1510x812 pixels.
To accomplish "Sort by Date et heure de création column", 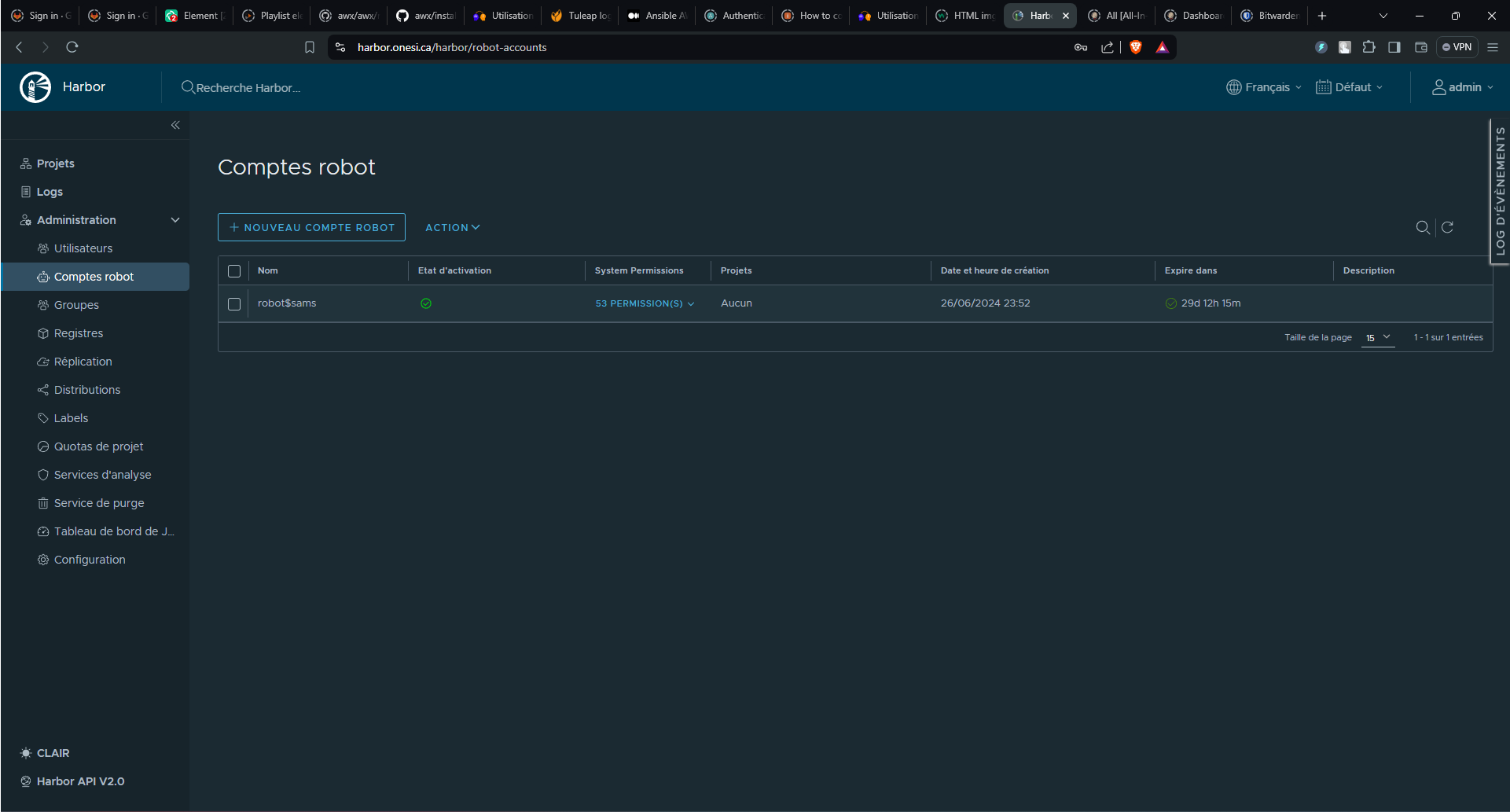I will pos(994,270).
